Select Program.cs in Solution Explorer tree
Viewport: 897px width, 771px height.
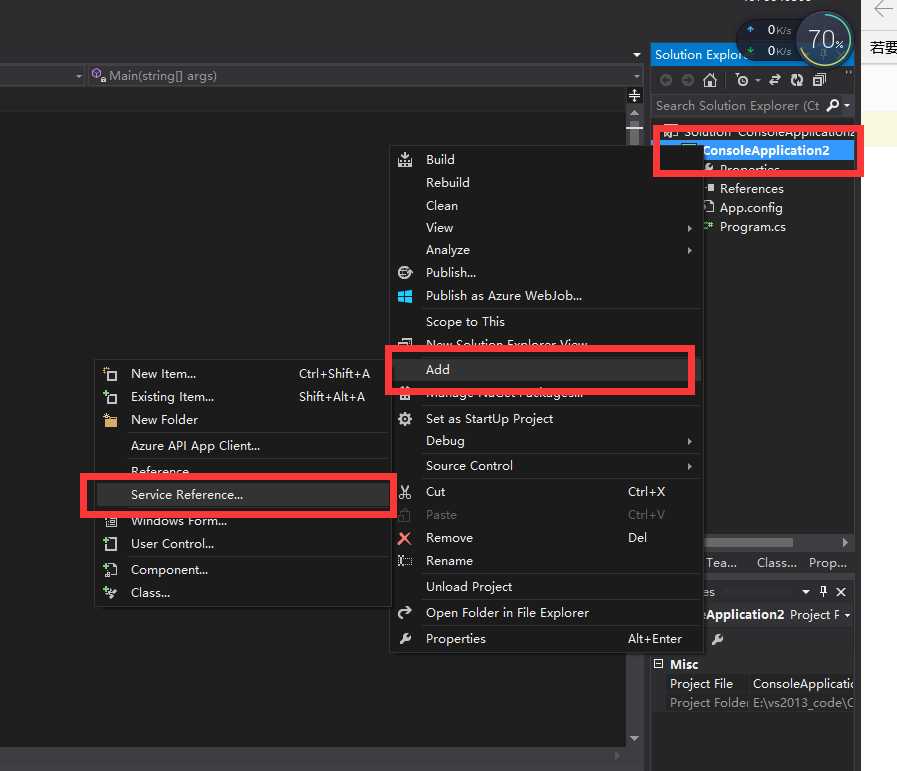click(x=752, y=226)
